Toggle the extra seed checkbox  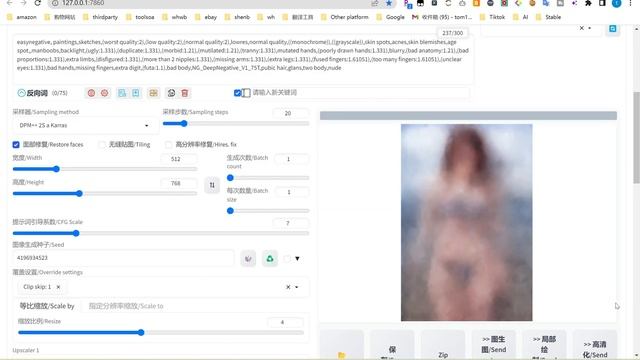[x=287, y=259]
